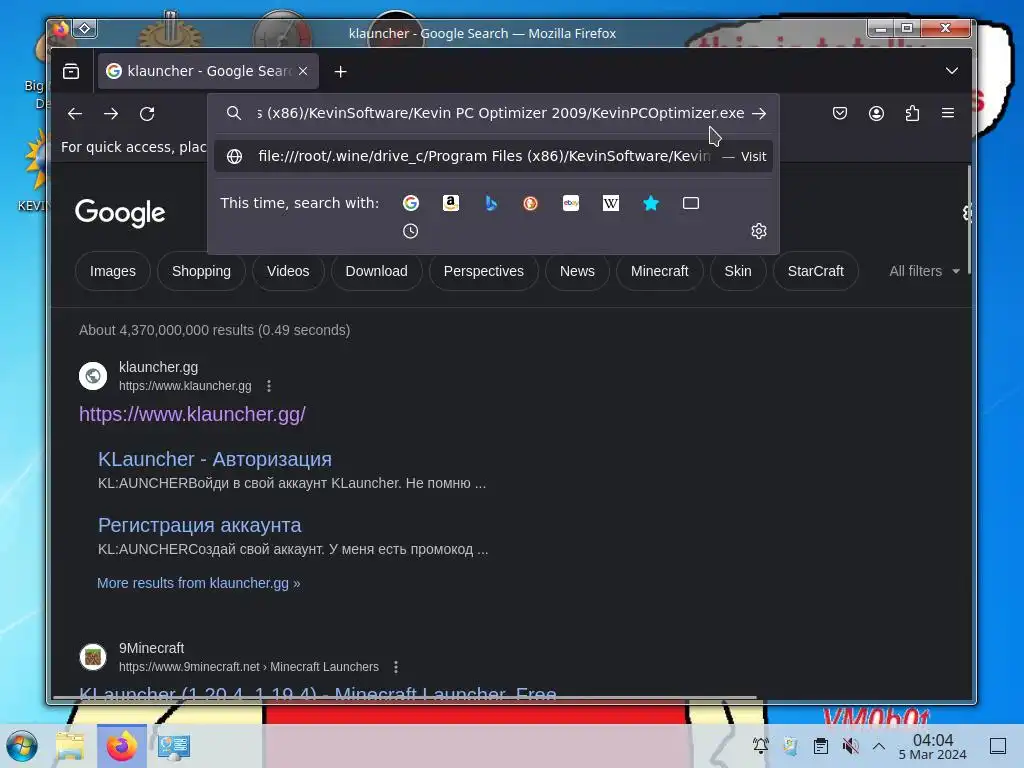Viewport: 1024px width, 768px height.
Task: Toggle notifications bell in system tray
Action: click(761, 746)
